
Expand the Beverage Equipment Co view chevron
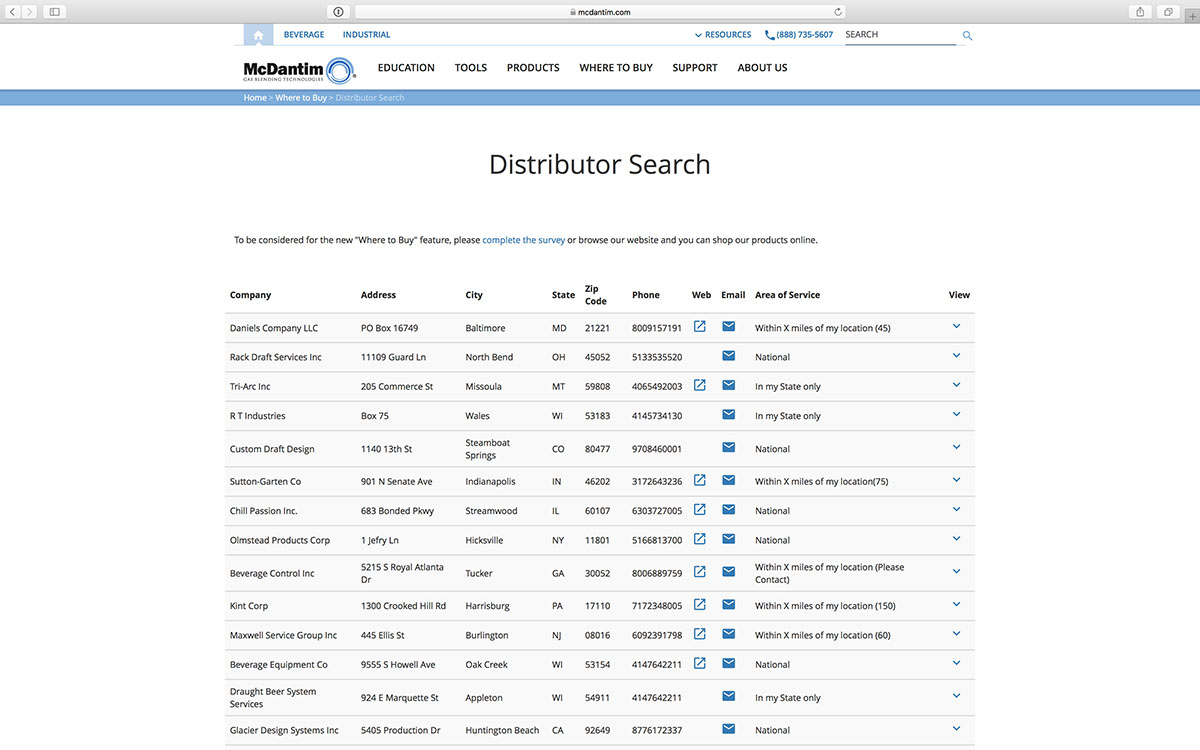956,662
